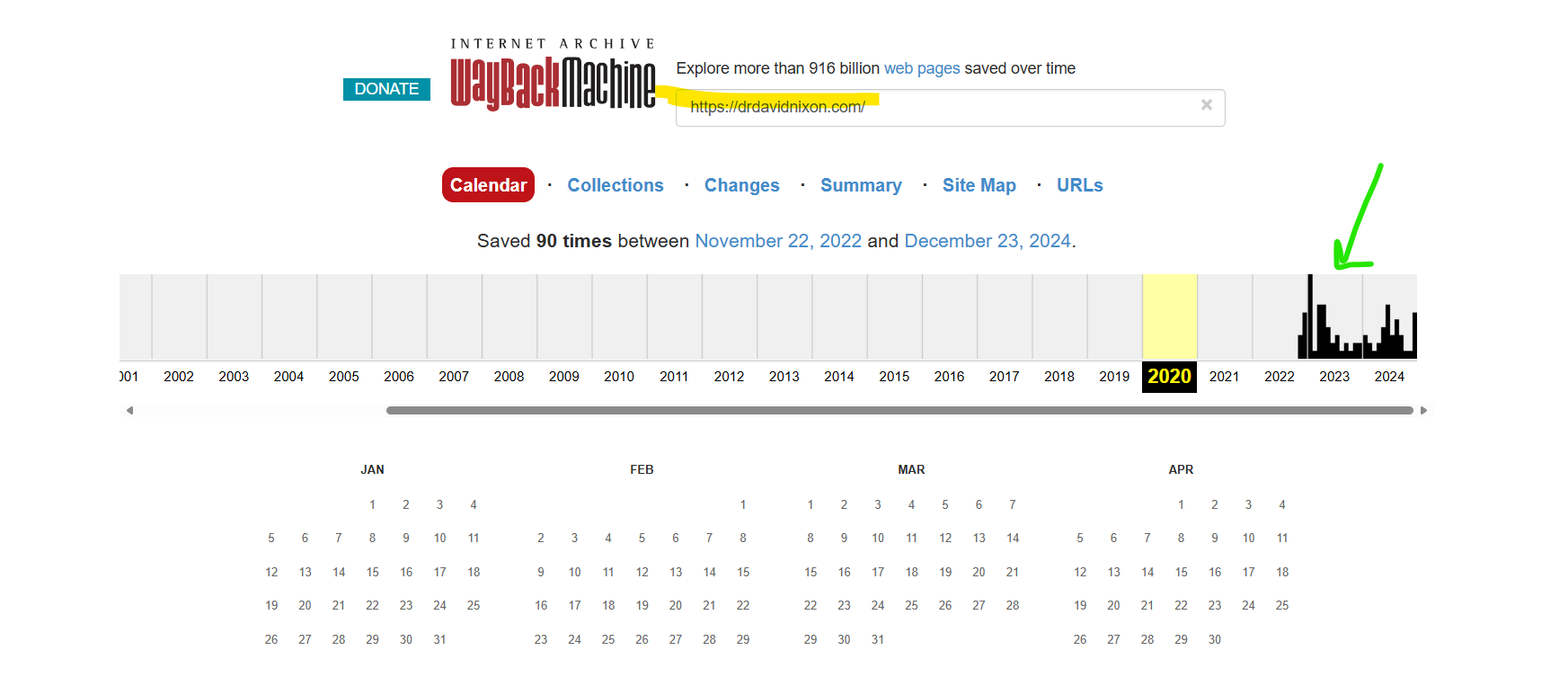The width and height of the screenshot is (1568, 695).
Task: Click January 15 in the calendar
Action: (x=372, y=572)
